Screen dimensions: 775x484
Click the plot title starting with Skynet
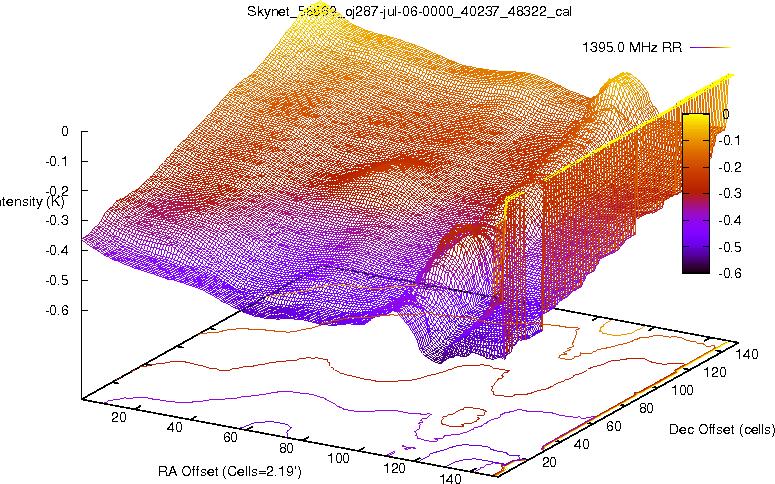(409, 11)
